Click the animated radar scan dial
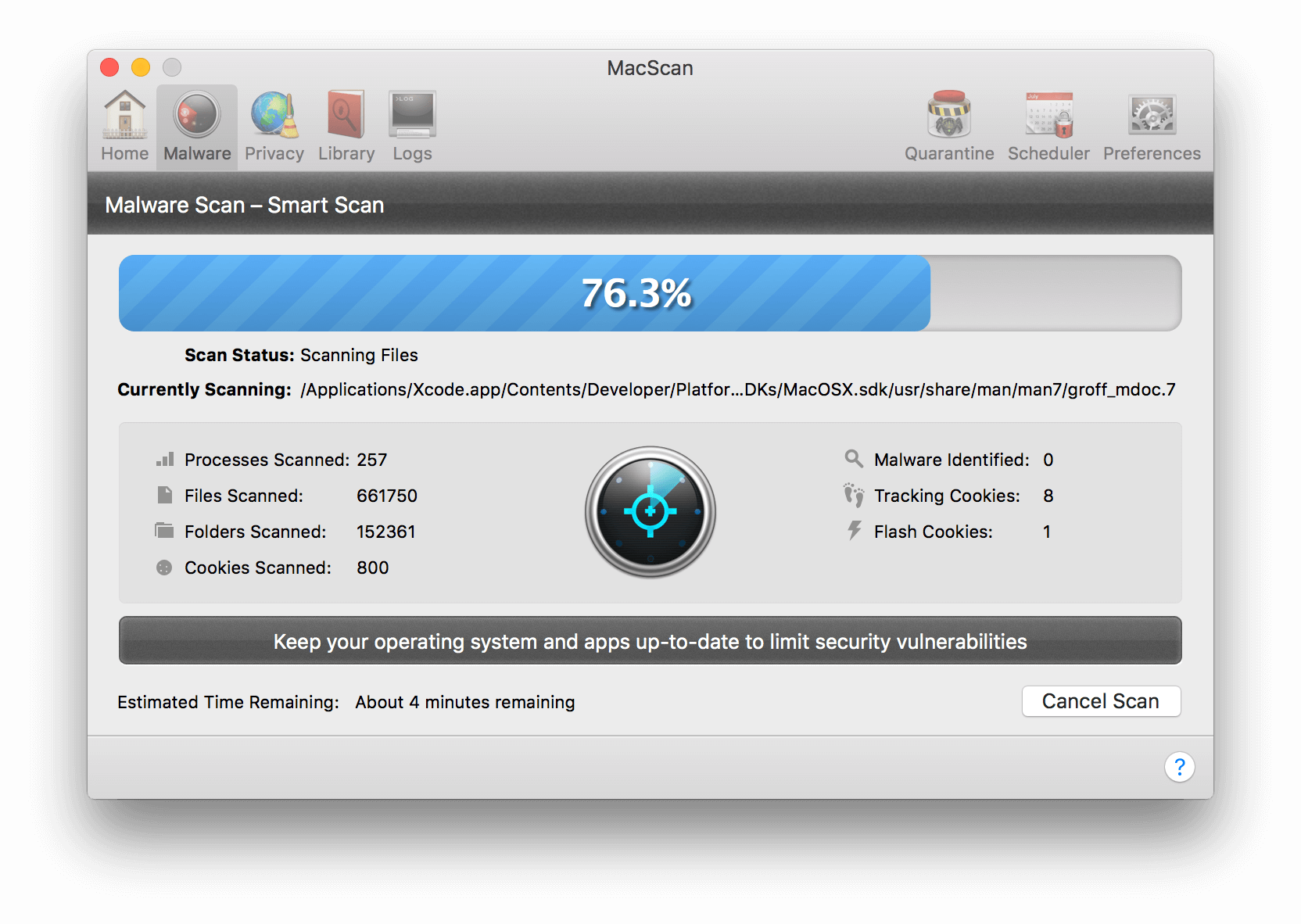 coord(650,512)
